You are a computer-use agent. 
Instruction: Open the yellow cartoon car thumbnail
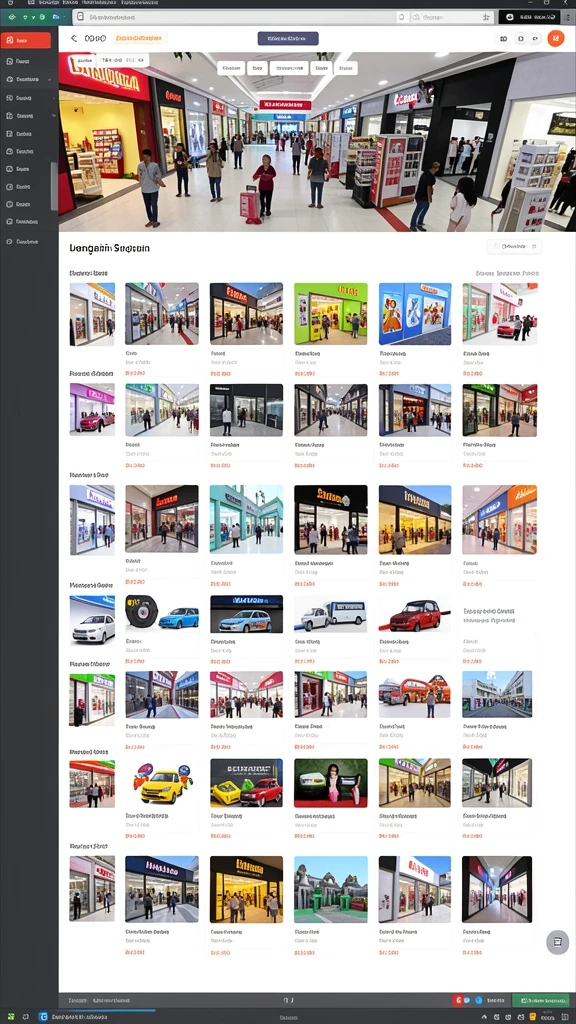pyautogui.click(x=161, y=783)
